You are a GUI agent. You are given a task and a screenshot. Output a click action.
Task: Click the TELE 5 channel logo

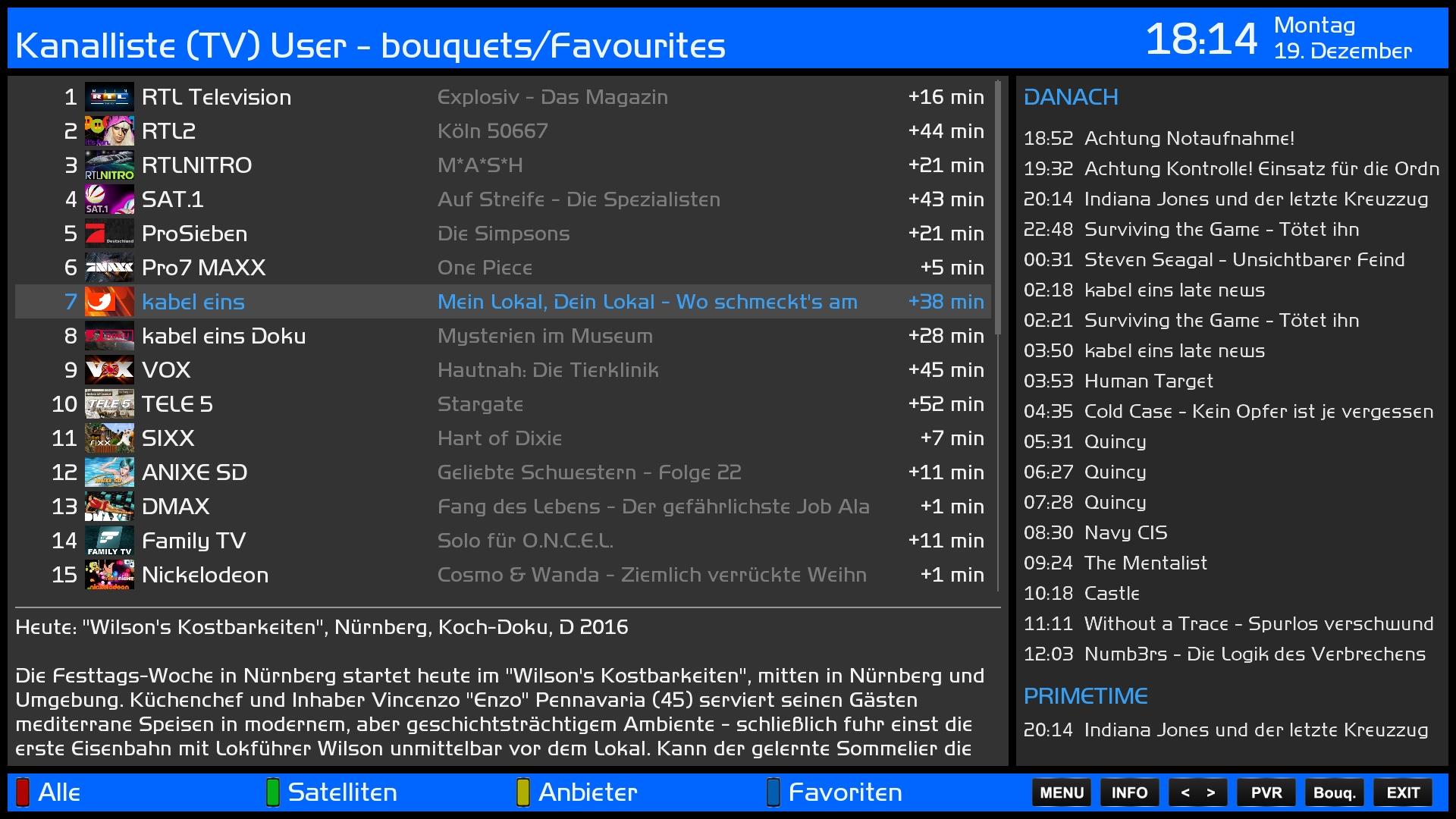tap(109, 404)
